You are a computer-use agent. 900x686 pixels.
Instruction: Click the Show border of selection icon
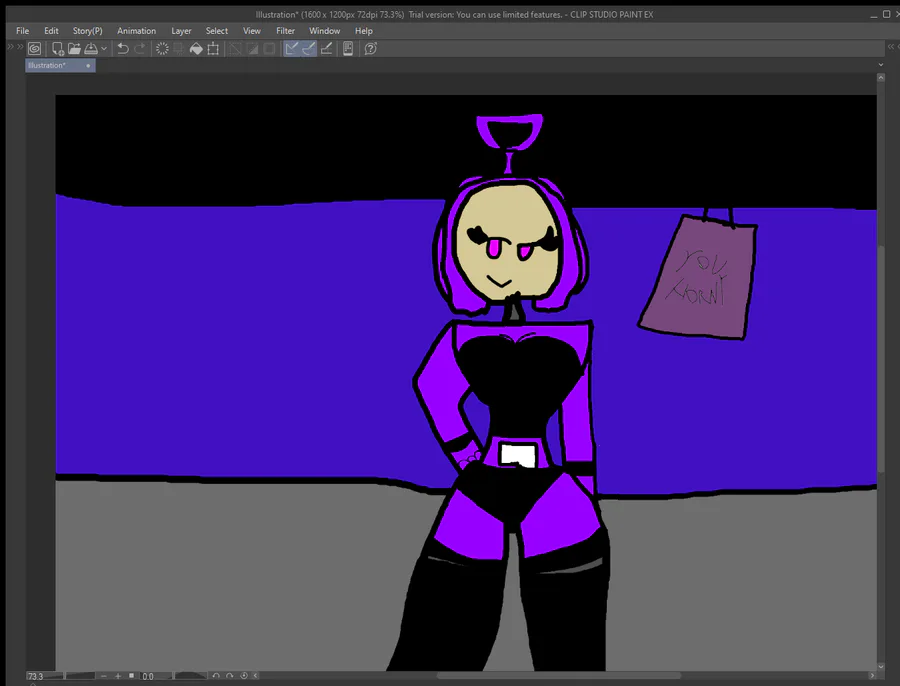pos(269,49)
